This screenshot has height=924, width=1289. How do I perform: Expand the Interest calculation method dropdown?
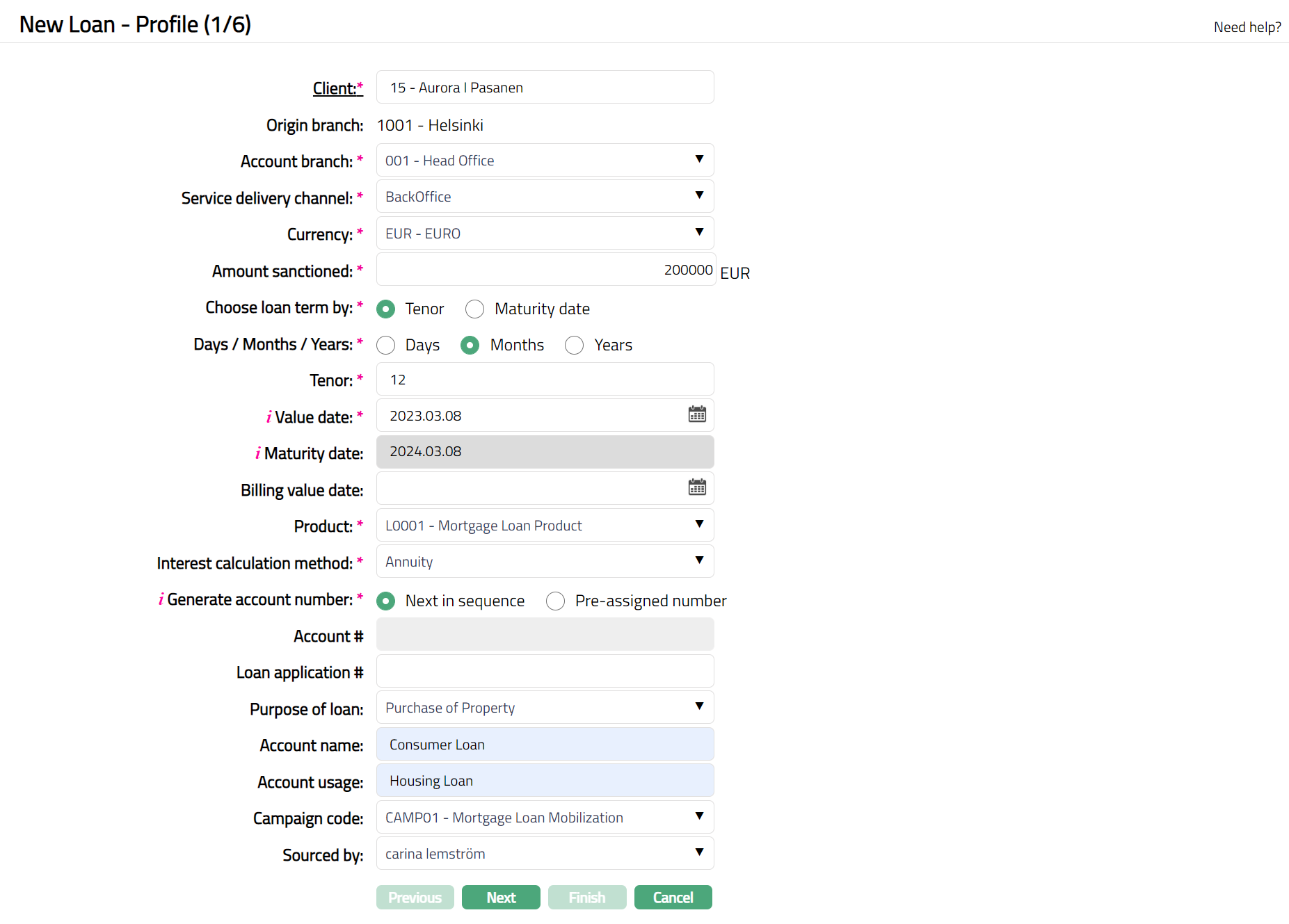tap(545, 562)
